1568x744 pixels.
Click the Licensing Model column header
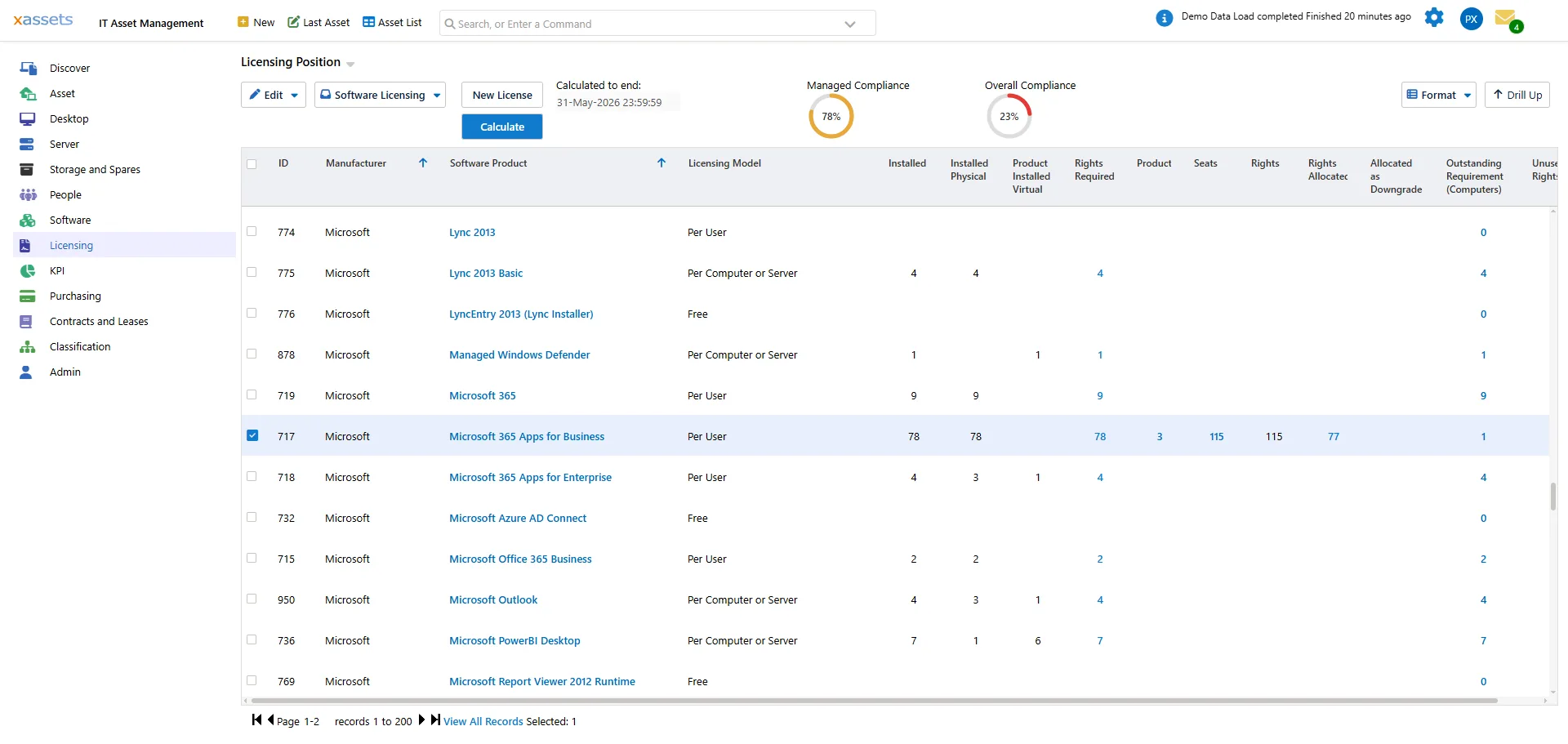[x=724, y=163]
